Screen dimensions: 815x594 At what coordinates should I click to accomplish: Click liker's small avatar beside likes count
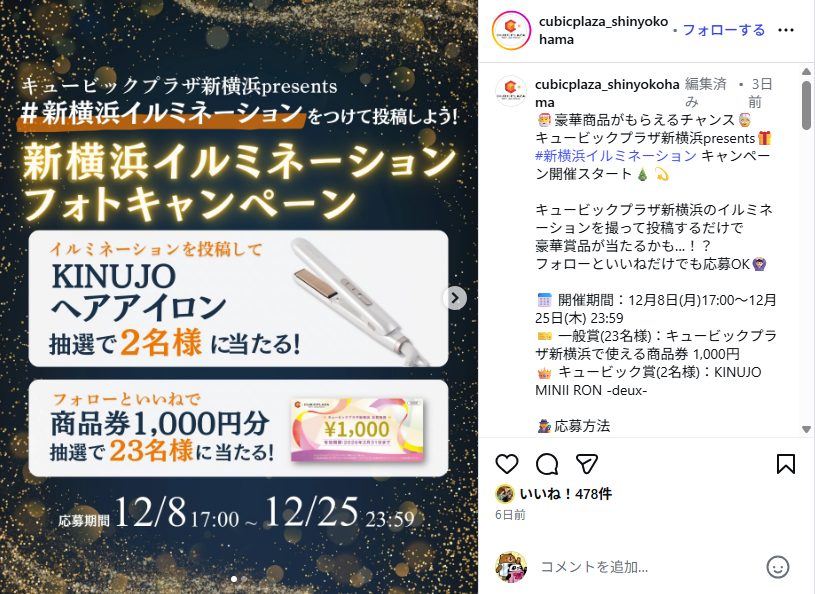pyautogui.click(x=505, y=494)
